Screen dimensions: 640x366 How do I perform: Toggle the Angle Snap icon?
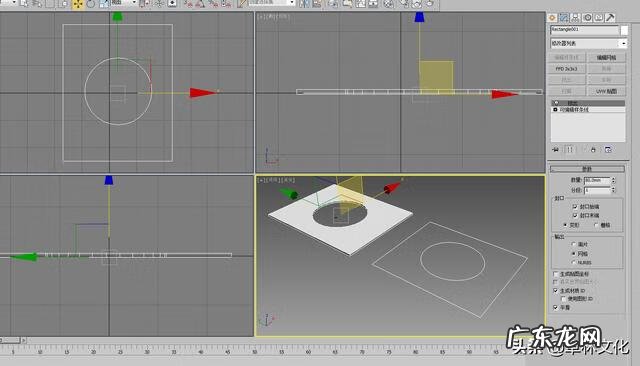[200, 4]
